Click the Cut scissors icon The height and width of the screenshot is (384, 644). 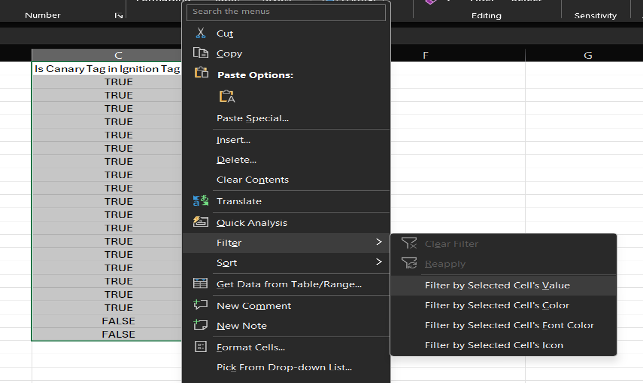[x=200, y=33]
